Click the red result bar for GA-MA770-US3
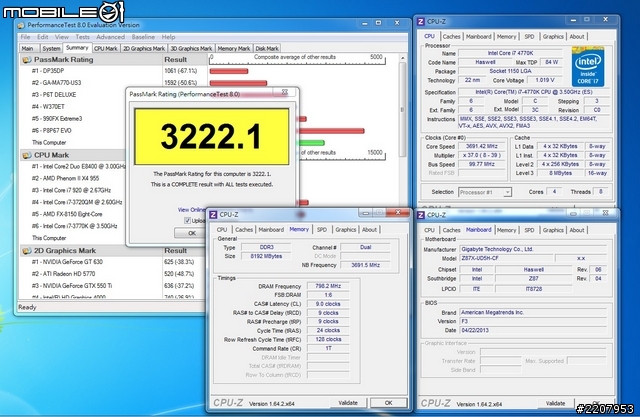This screenshot has height=417, width=640. pos(238,83)
